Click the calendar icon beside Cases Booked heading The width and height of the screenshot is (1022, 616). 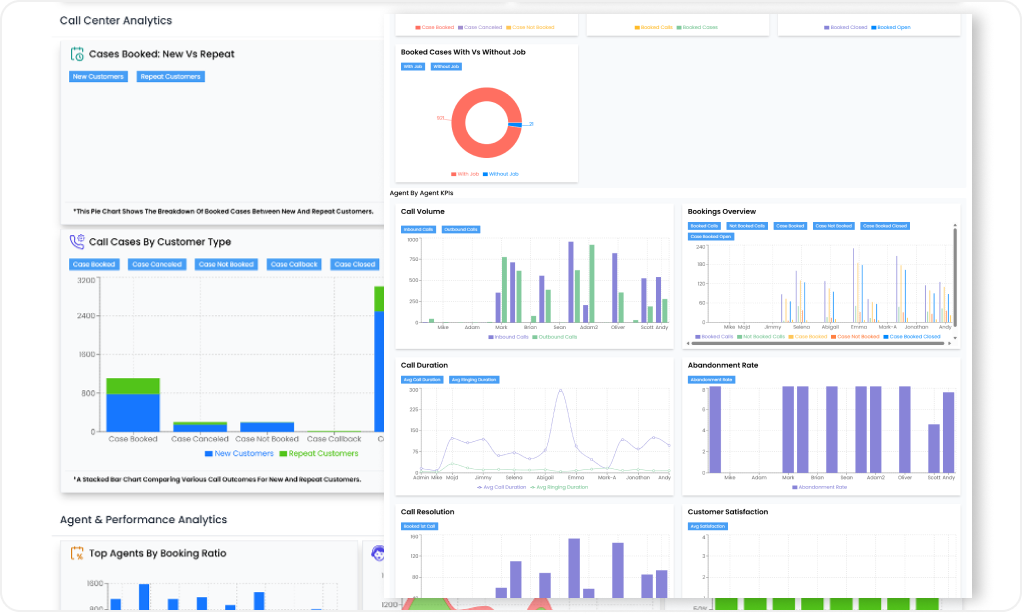76,54
